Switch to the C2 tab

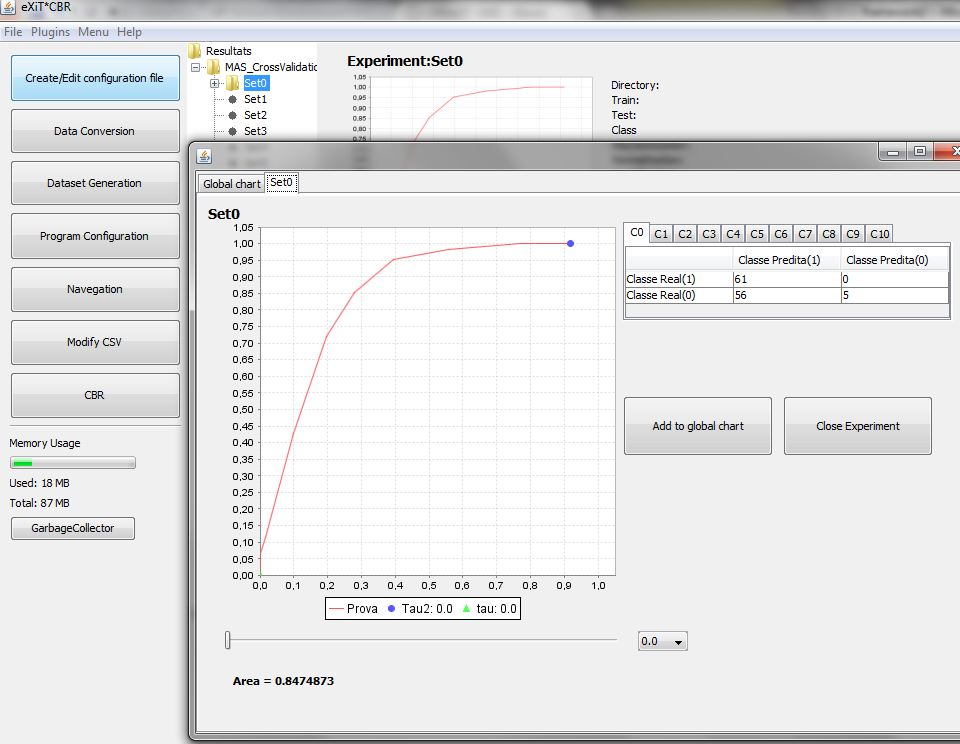(x=685, y=234)
